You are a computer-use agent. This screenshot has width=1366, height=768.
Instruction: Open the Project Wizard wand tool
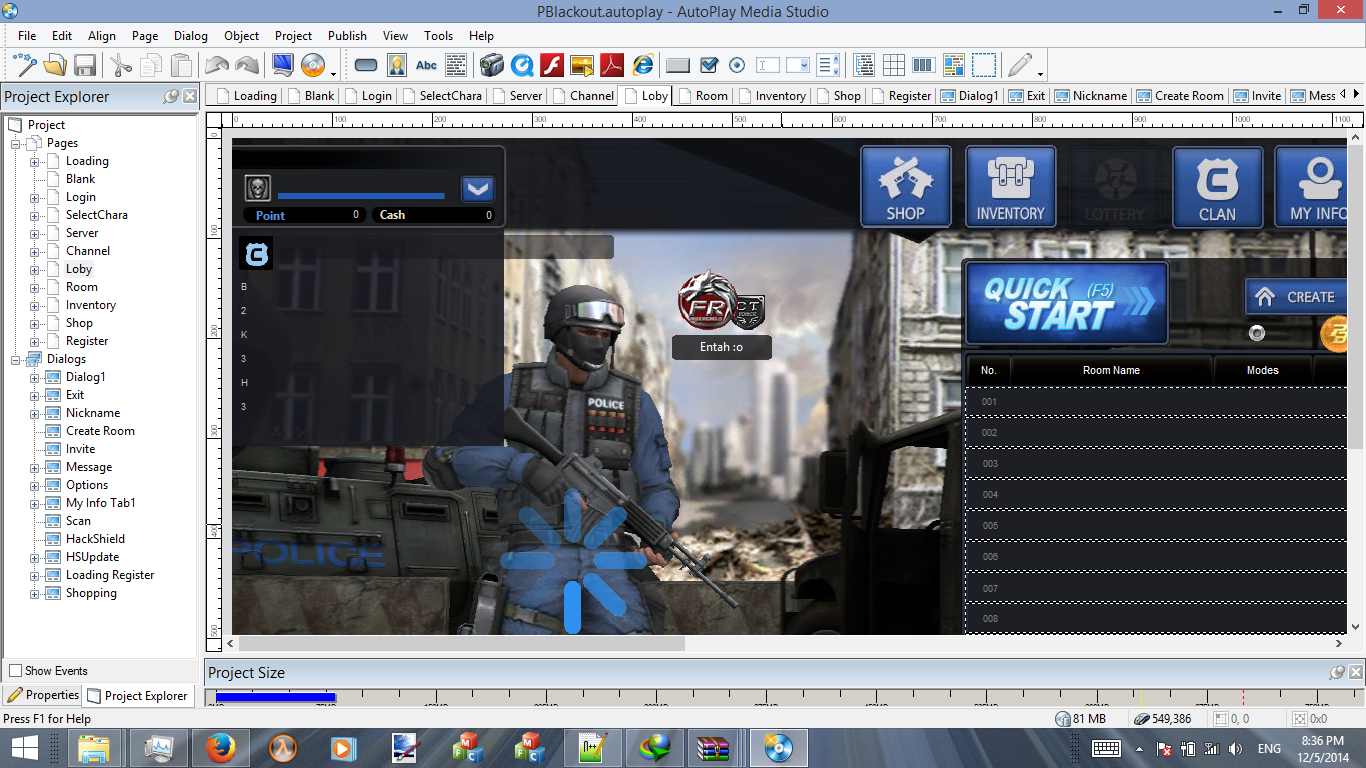(25, 66)
